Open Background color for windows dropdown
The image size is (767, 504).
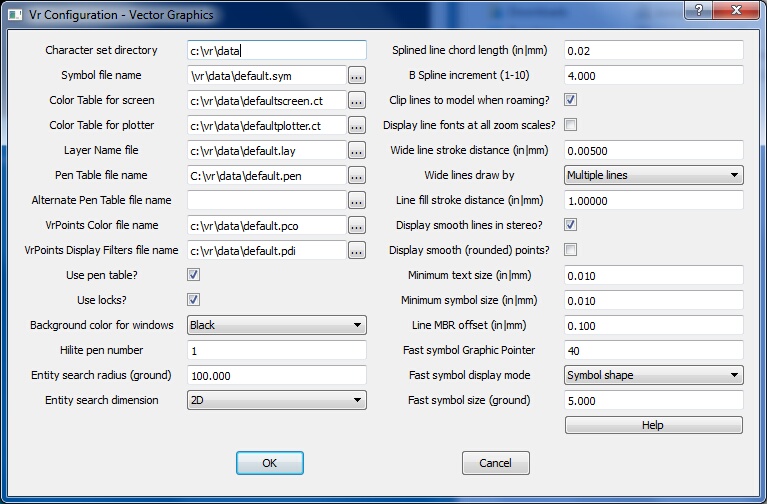point(277,325)
